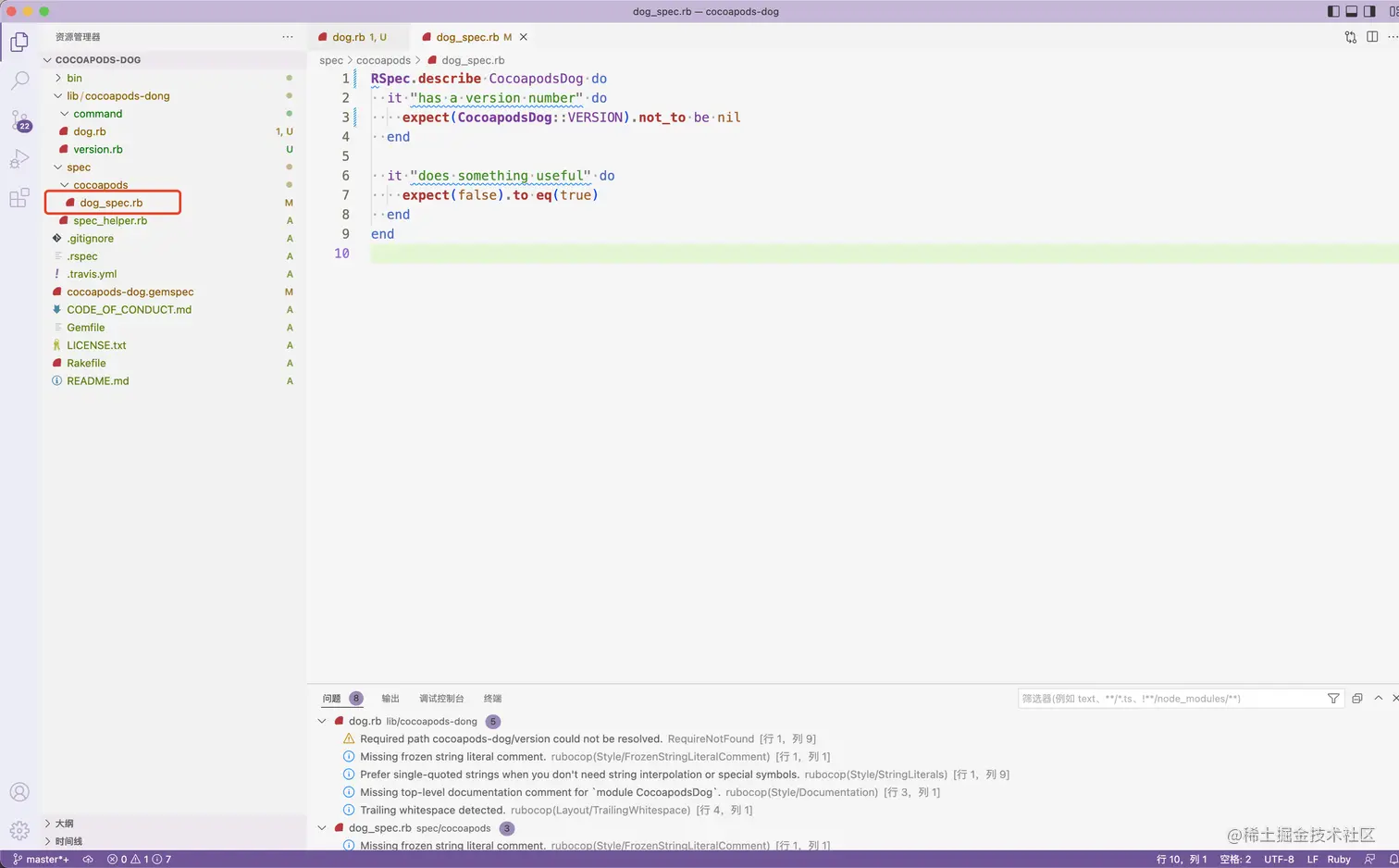Open the Gemfile
The image size is (1399, 868).
(85, 328)
